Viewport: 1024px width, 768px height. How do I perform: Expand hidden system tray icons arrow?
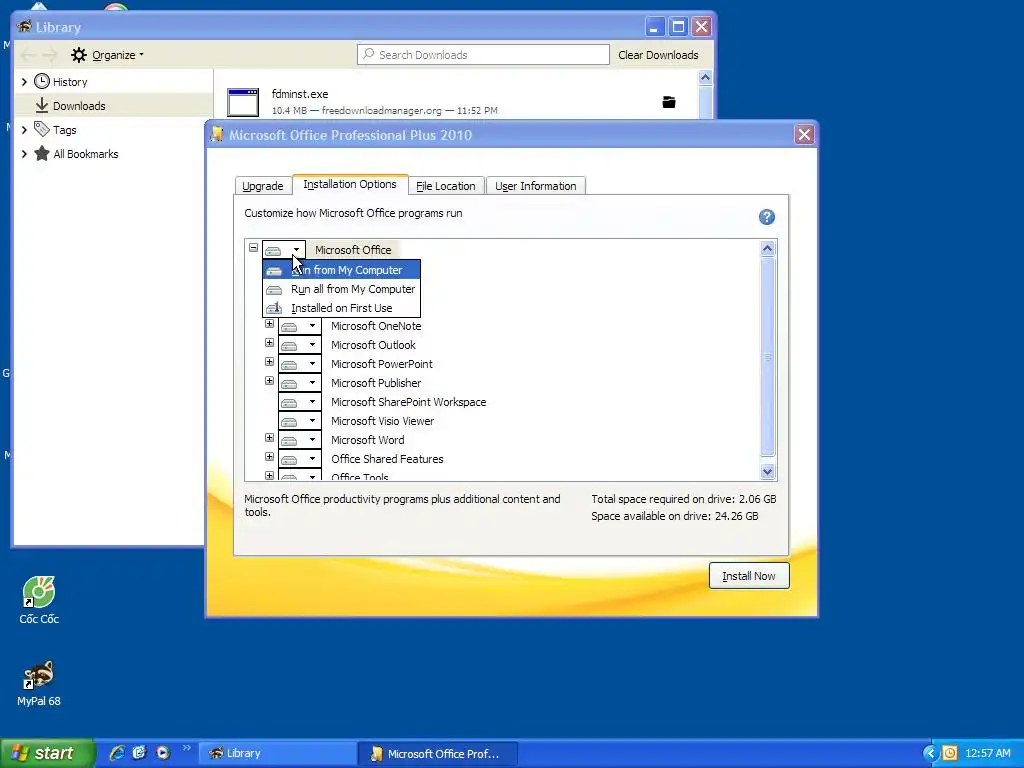[x=930, y=753]
